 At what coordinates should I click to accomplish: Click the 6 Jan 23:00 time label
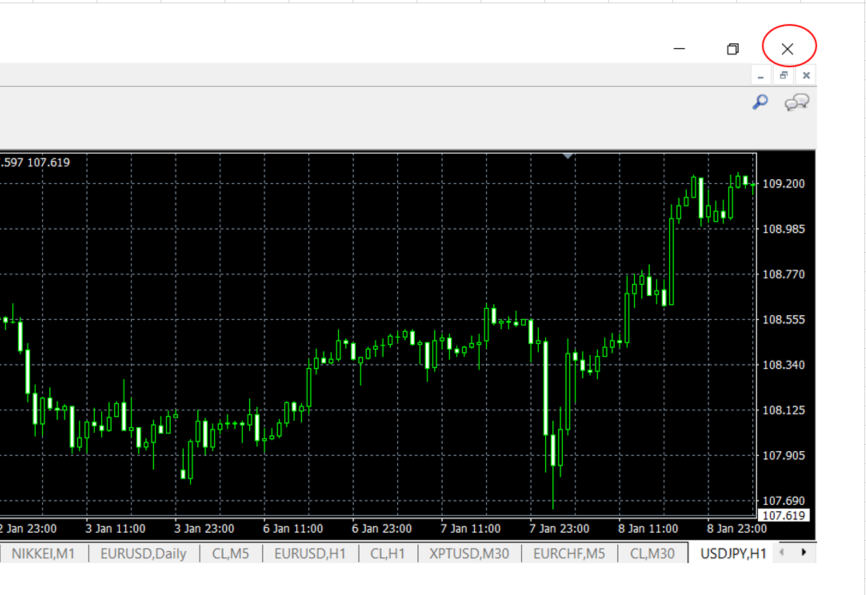coord(382,529)
